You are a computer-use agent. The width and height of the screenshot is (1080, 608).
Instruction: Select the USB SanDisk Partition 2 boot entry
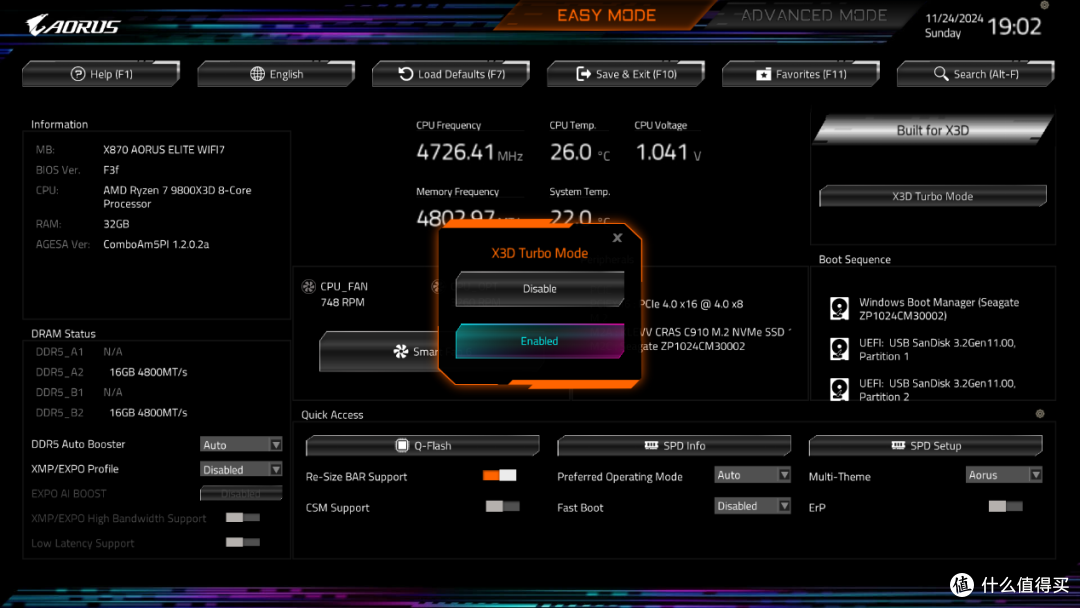tap(924, 390)
